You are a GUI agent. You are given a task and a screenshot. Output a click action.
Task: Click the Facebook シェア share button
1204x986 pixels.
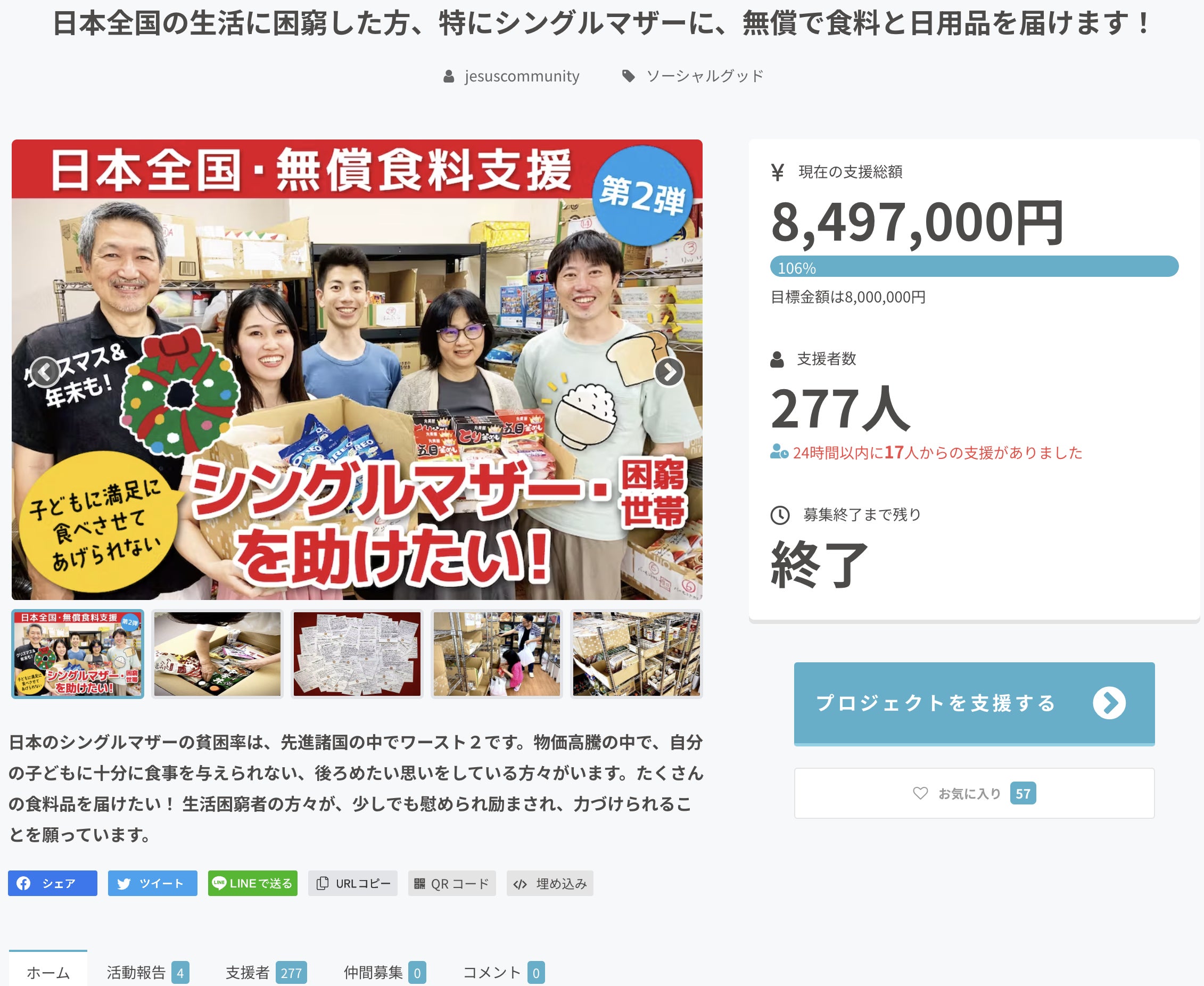click(x=52, y=883)
